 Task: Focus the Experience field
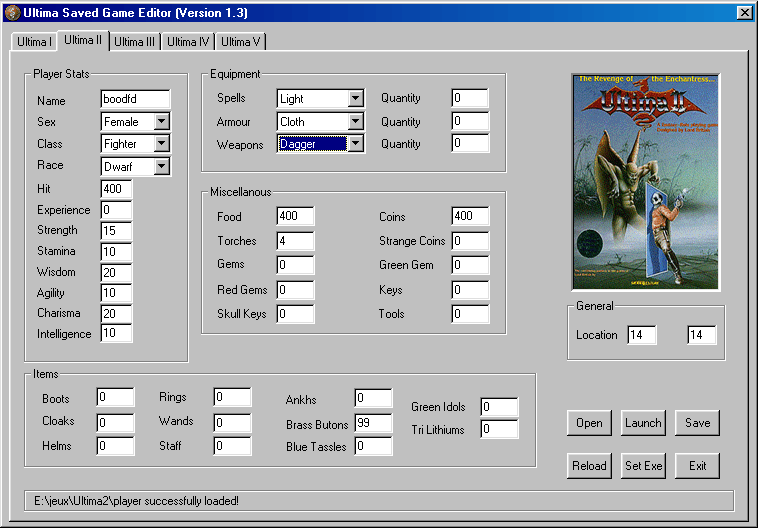(x=117, y=210)
